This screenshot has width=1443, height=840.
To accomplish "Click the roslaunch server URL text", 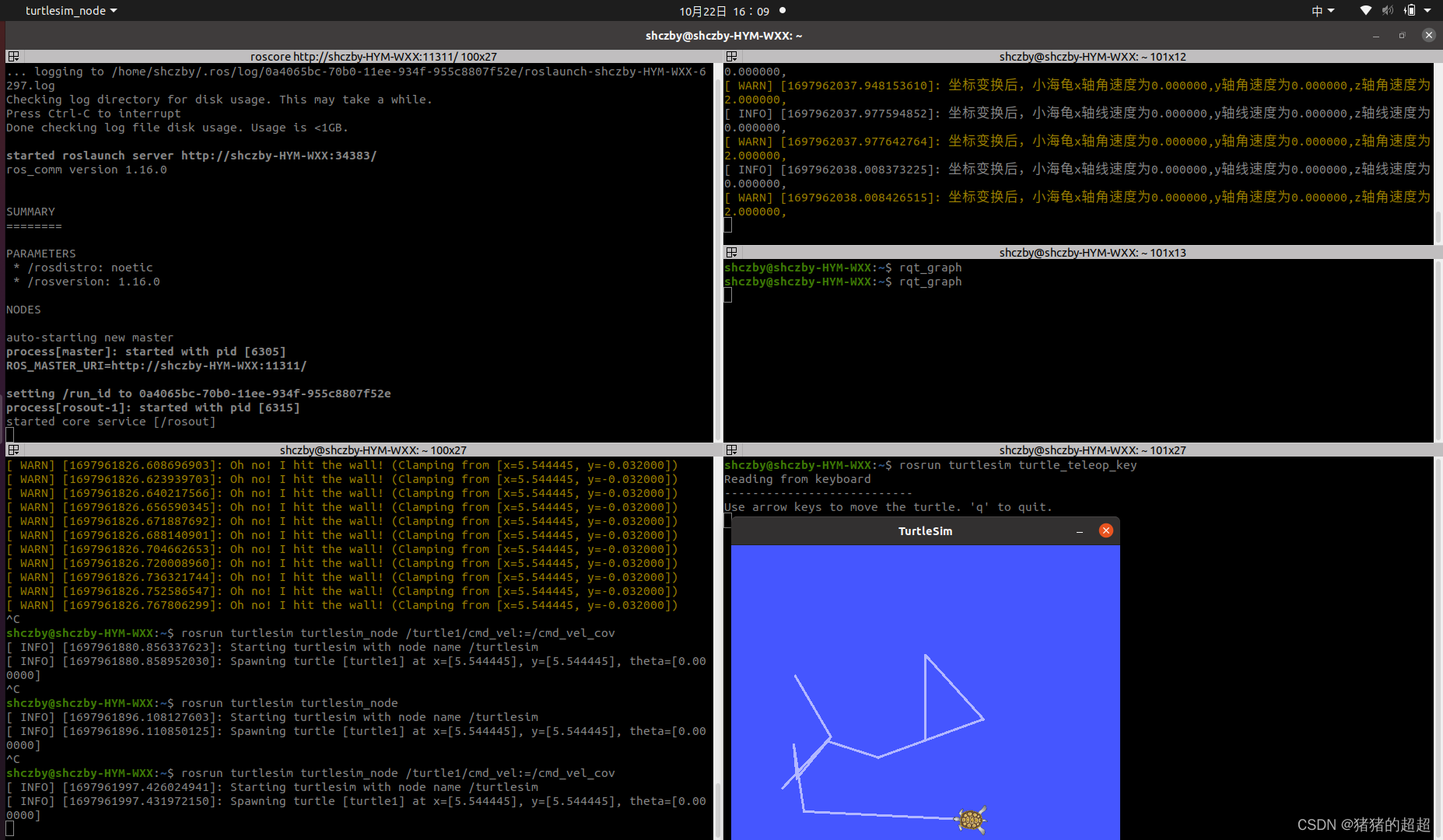I will pyautogui.click(x=279, y=156).
